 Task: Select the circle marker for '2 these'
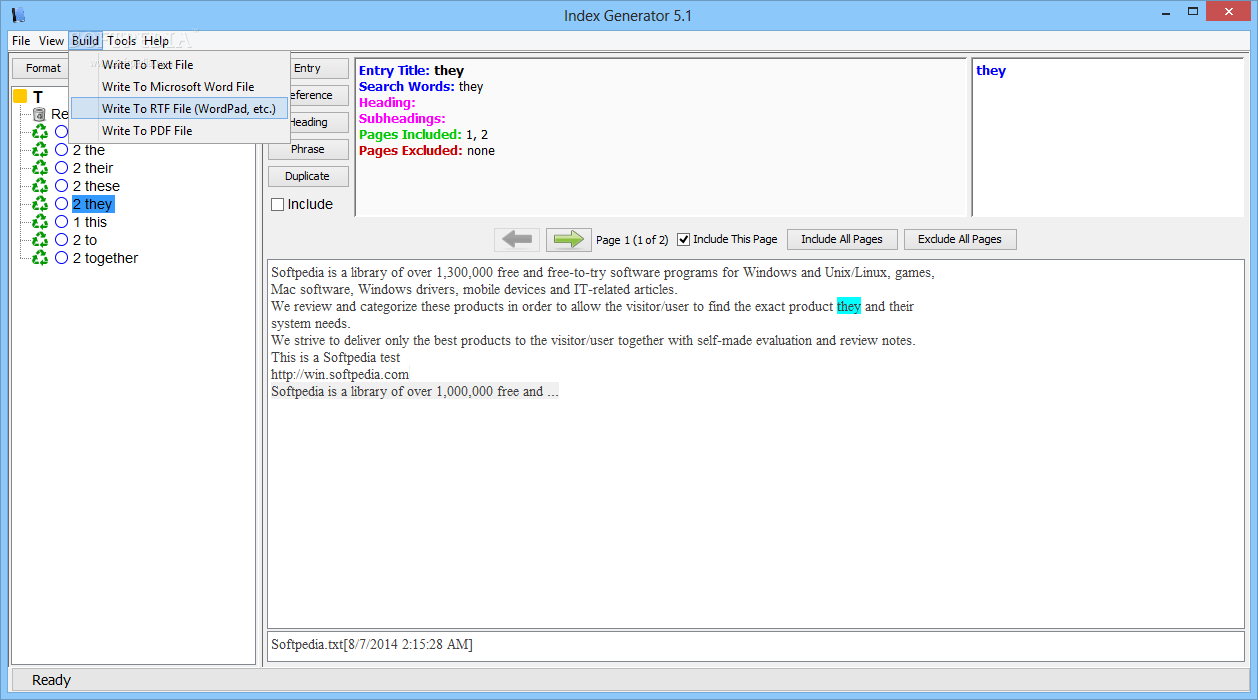[x=62, y=186]
